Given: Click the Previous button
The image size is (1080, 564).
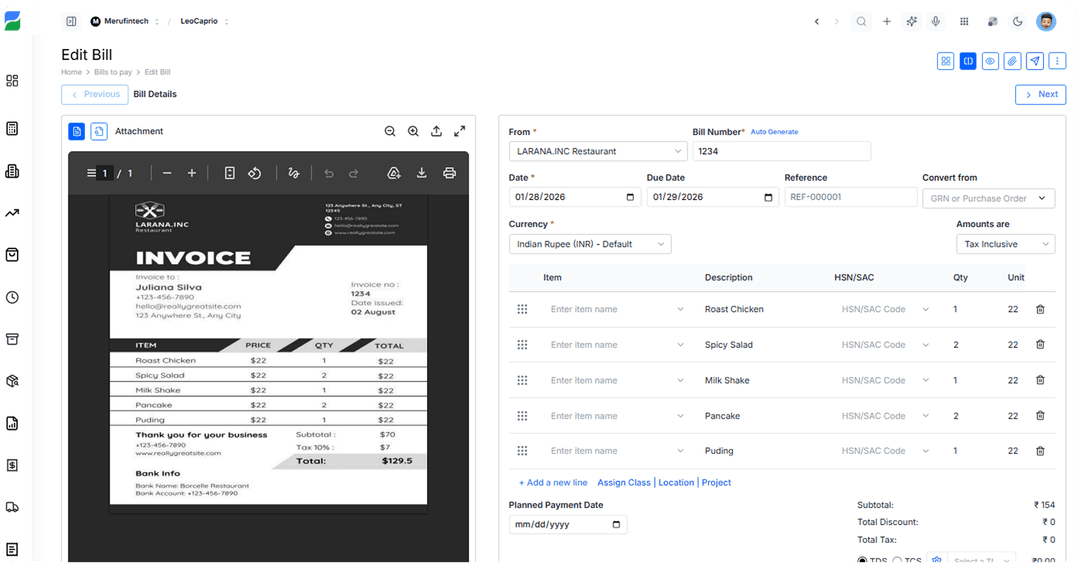Looking at the screenshot, I should tap(94, 94).
